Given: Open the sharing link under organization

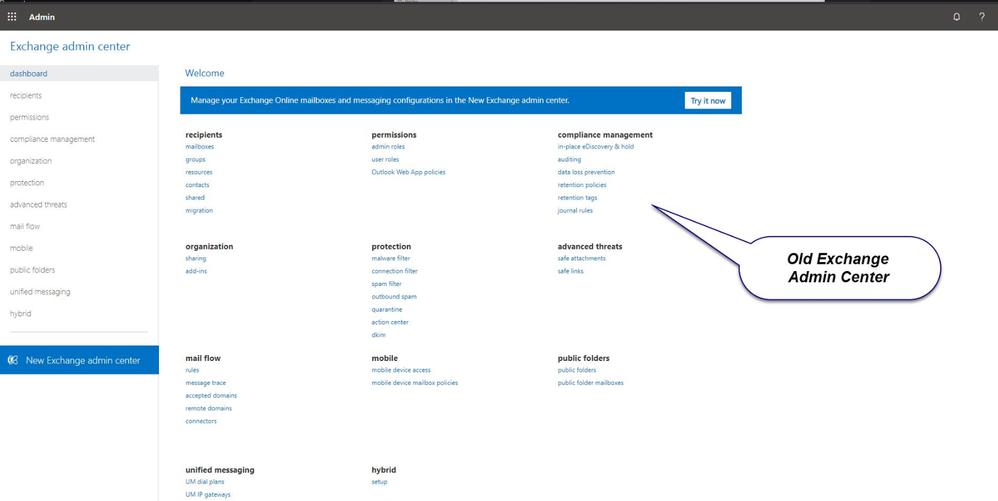Looking at the screenshot, I should 196,258.
